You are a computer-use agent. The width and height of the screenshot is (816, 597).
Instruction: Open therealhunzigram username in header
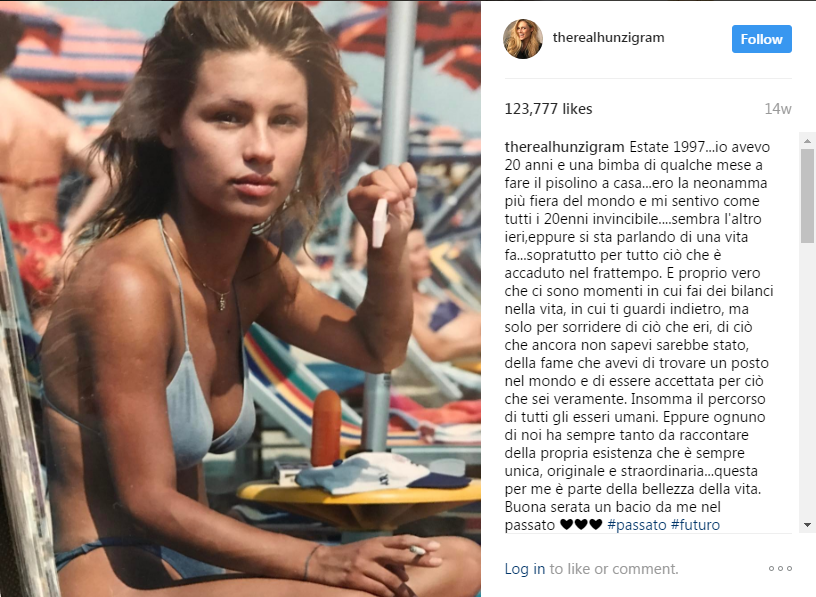(608, 37)
